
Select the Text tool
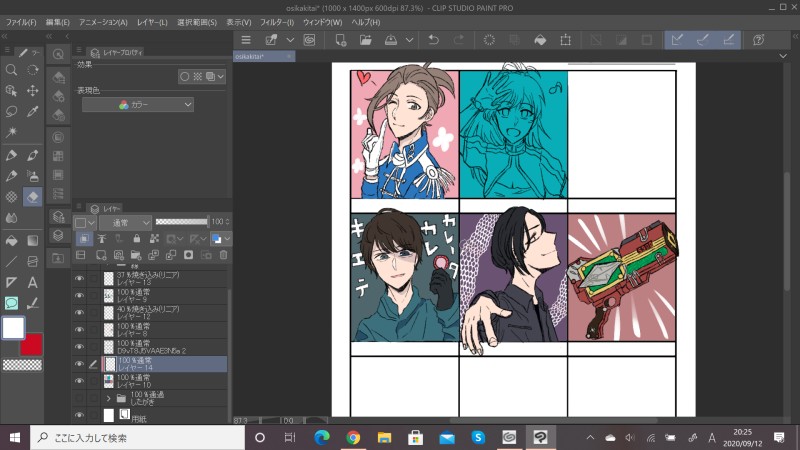point(32,283)
